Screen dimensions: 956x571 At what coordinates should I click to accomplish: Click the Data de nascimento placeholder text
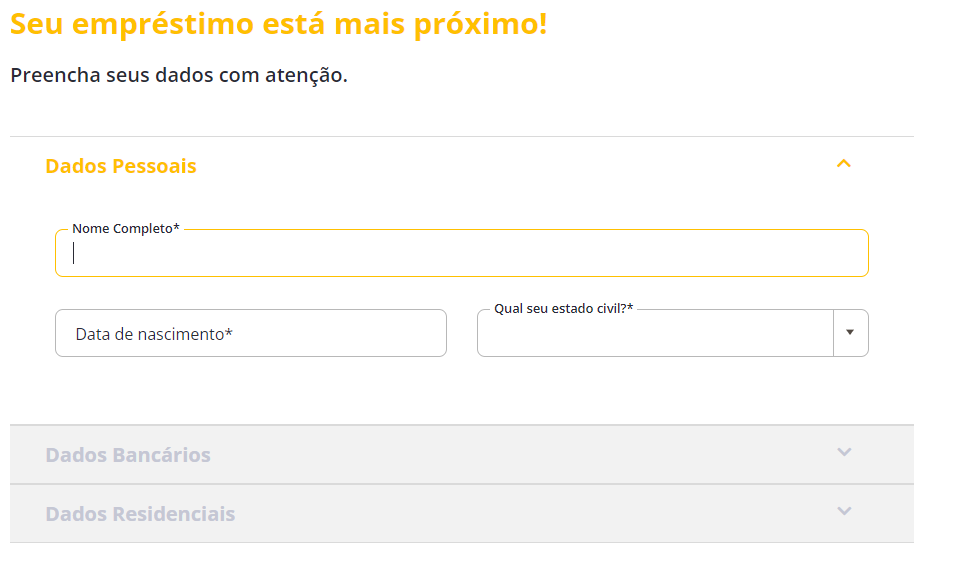154,334
